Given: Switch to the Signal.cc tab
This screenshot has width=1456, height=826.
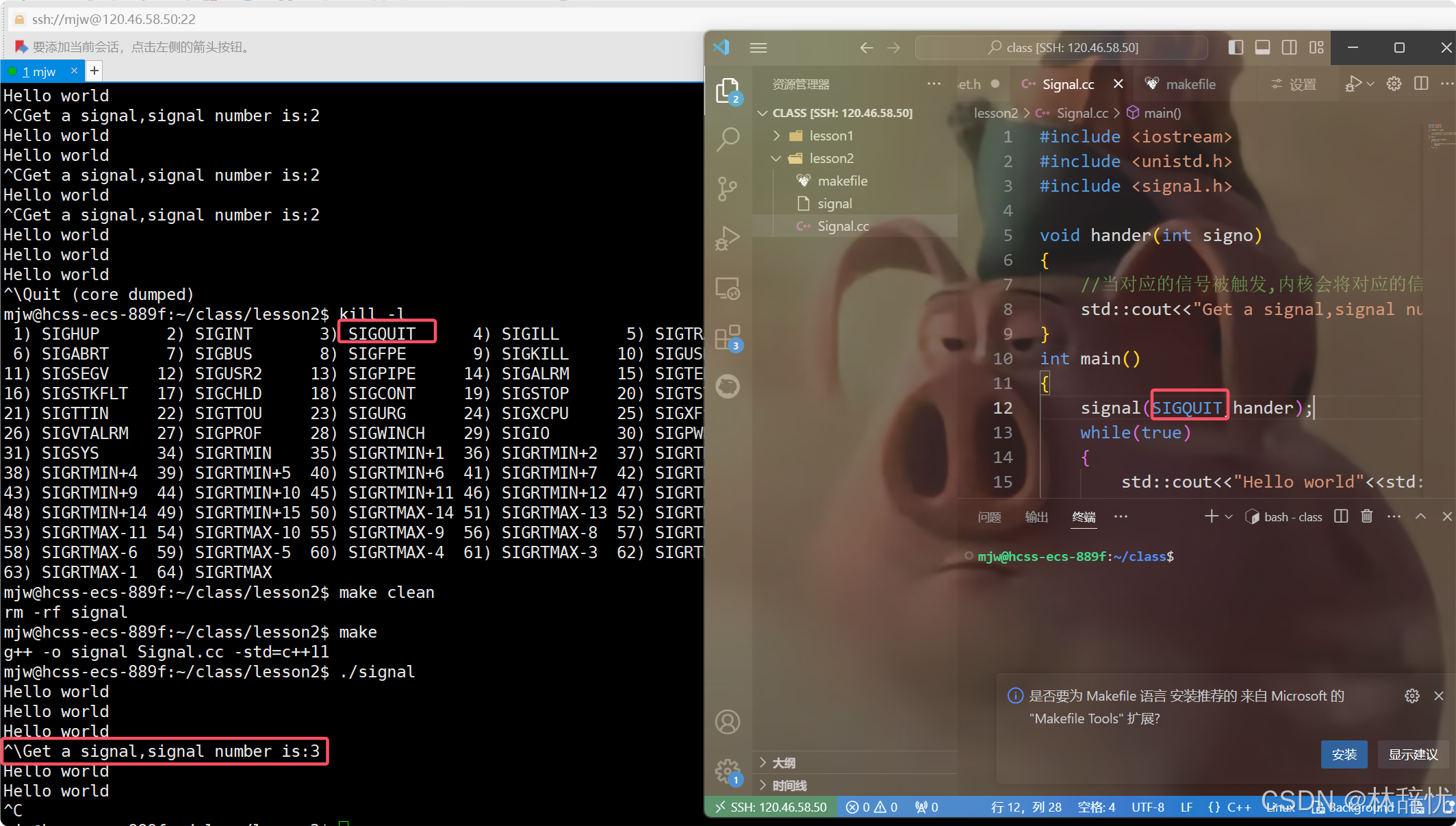Looking at the screenshot, I should tap(1067, 84).
